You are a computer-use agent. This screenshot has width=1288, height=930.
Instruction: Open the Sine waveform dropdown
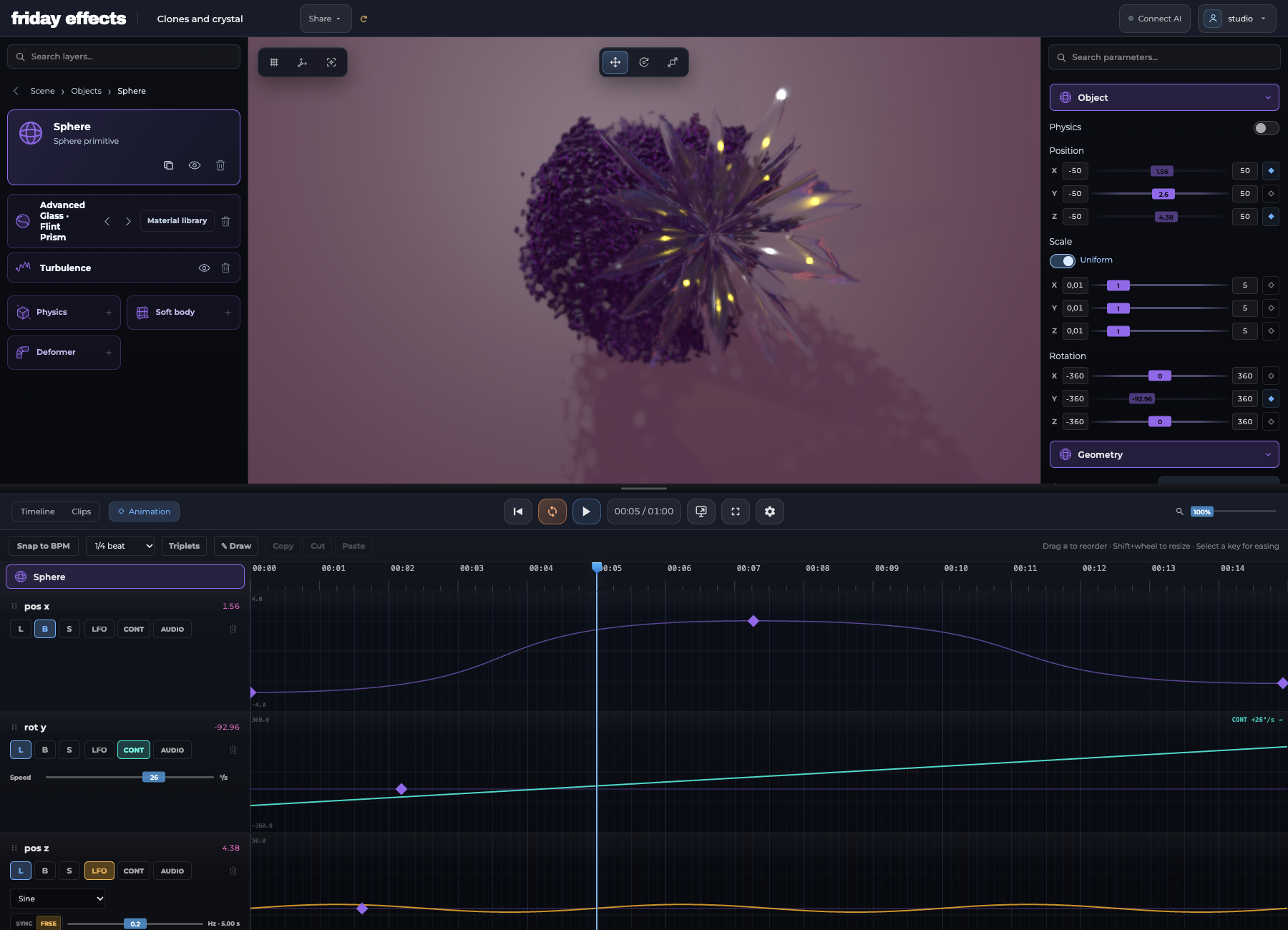[58, 899]
